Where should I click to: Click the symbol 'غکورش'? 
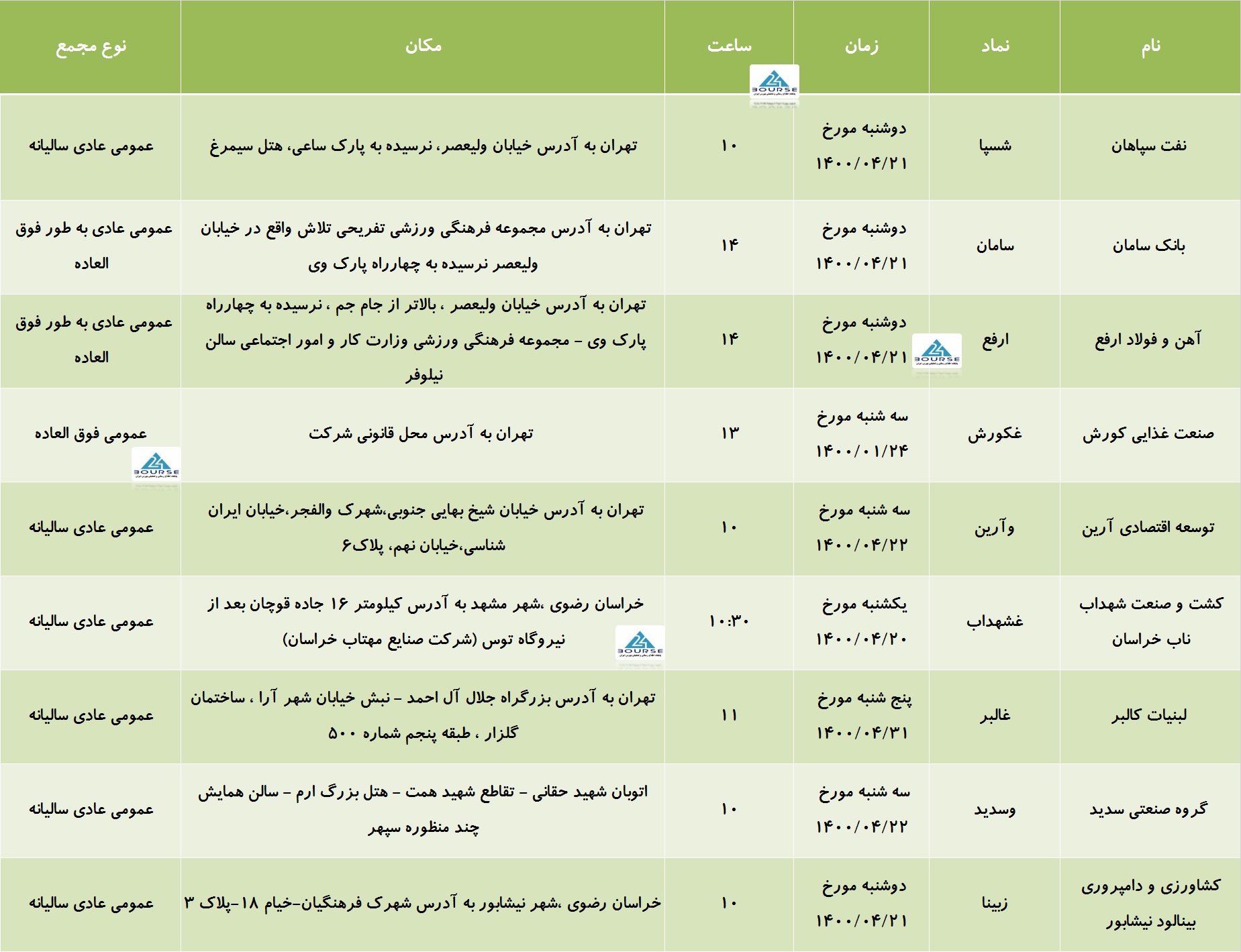click(x=995, y=434)
